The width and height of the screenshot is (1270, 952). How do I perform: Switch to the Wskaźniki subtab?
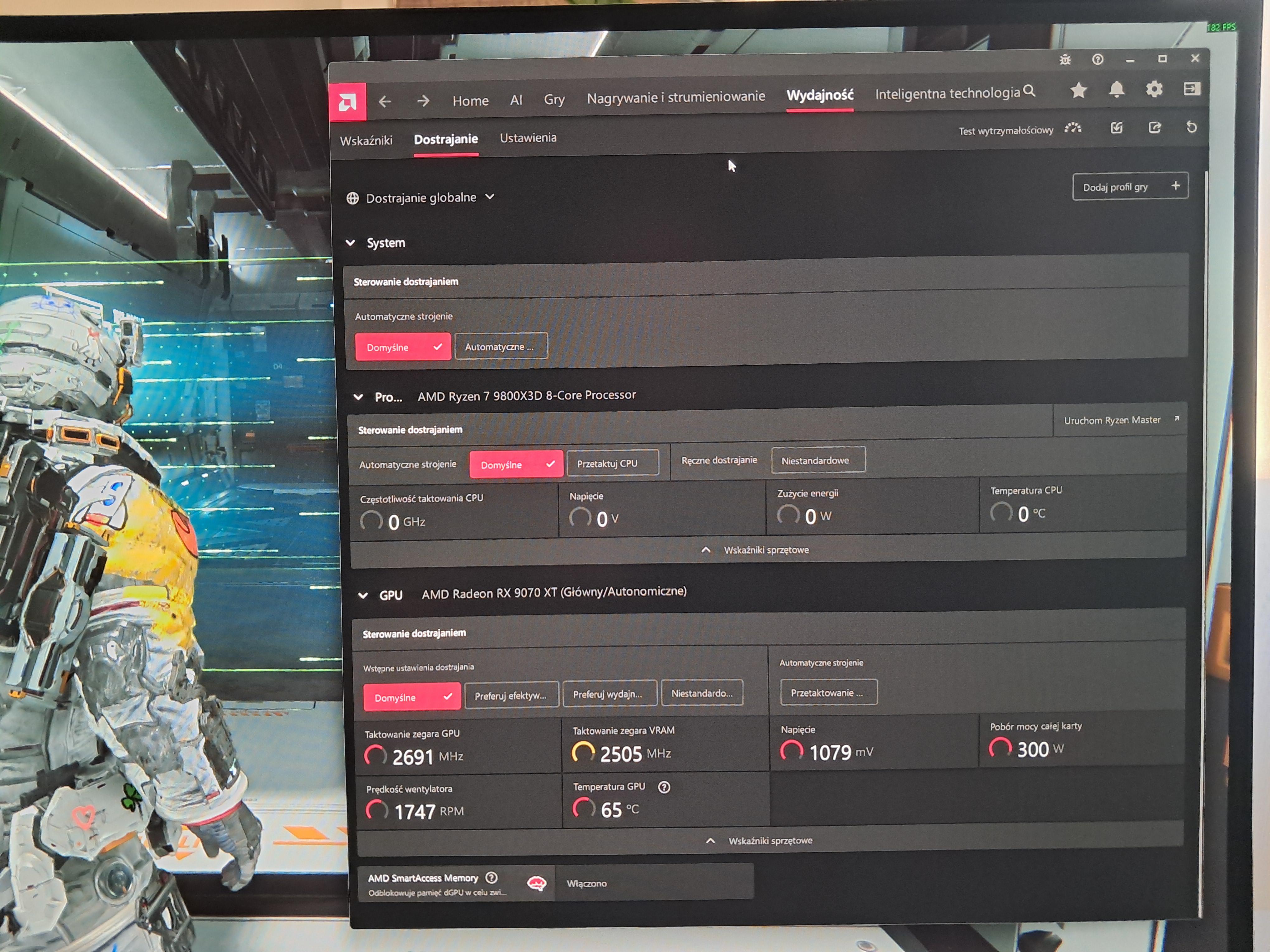[366, 141]
